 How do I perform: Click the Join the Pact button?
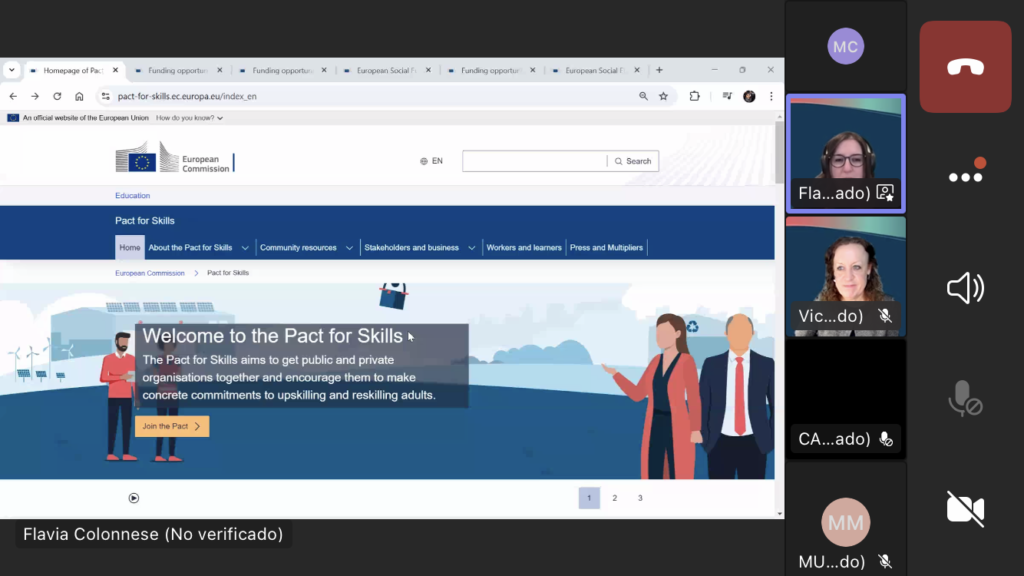(x=172, y=426)
